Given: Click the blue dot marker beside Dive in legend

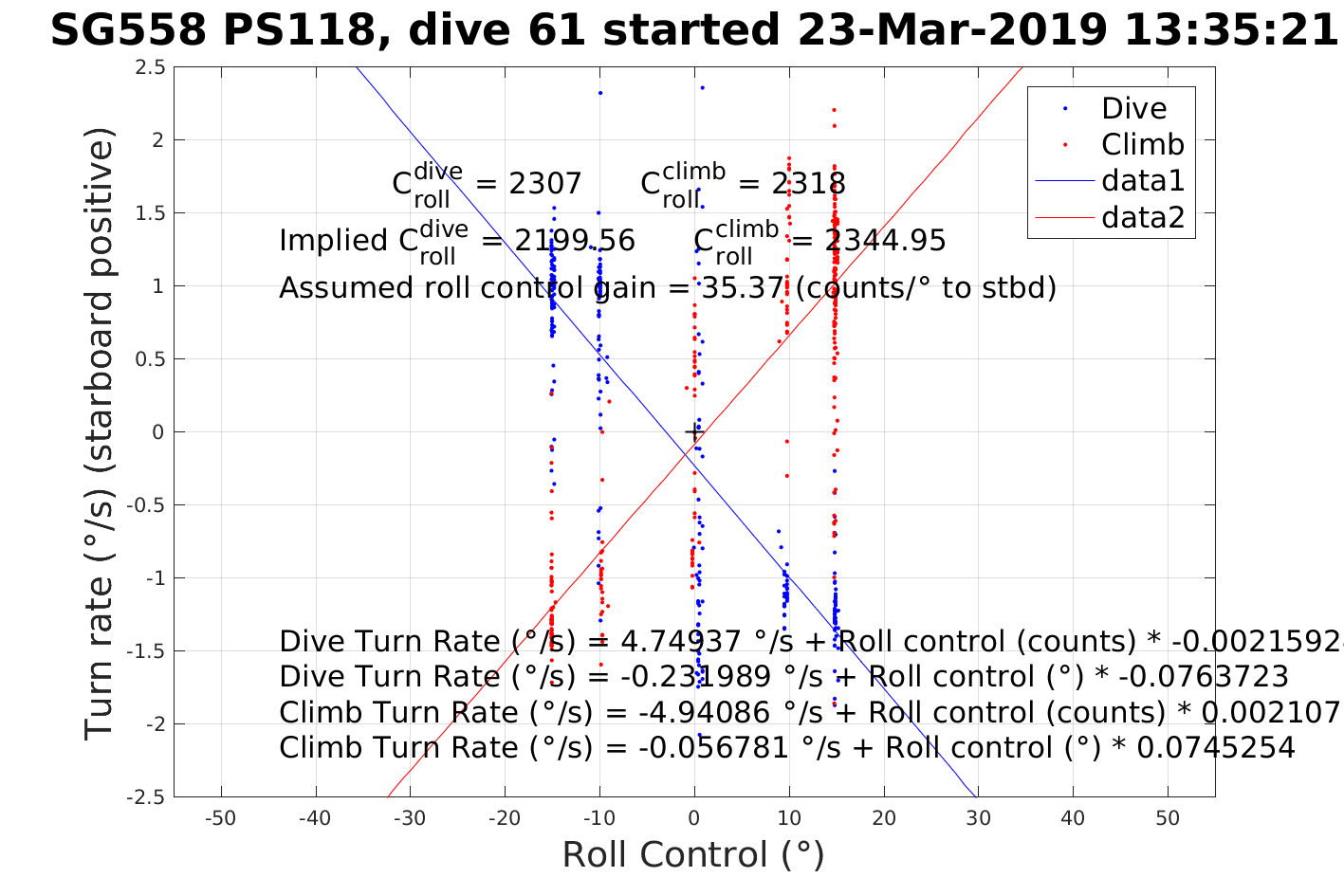Looking at the screenshot, I should (1064, 109).
